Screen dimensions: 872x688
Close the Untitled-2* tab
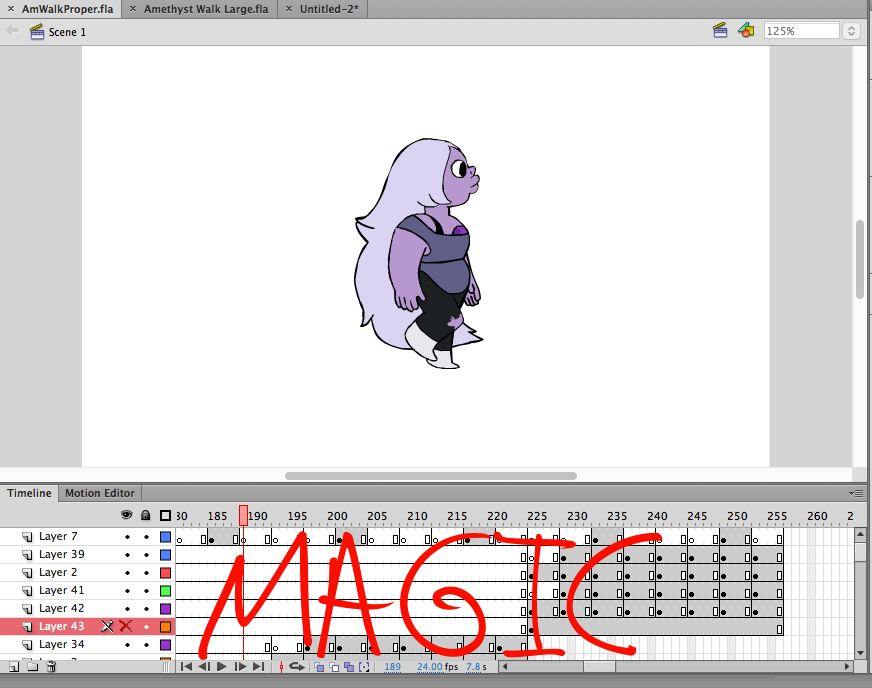pos(289,9)
